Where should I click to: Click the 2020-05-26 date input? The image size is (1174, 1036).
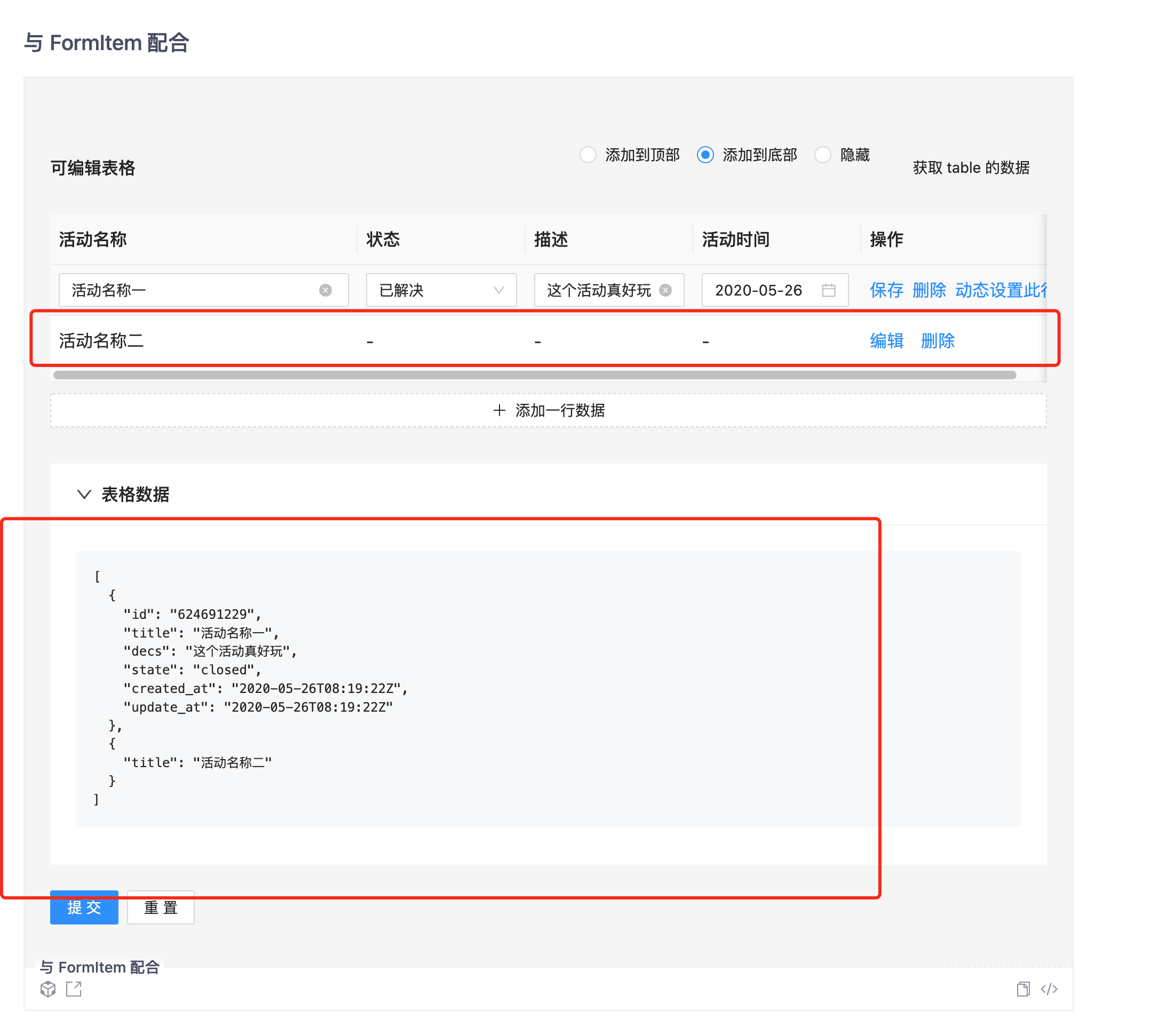coord(758,291)
